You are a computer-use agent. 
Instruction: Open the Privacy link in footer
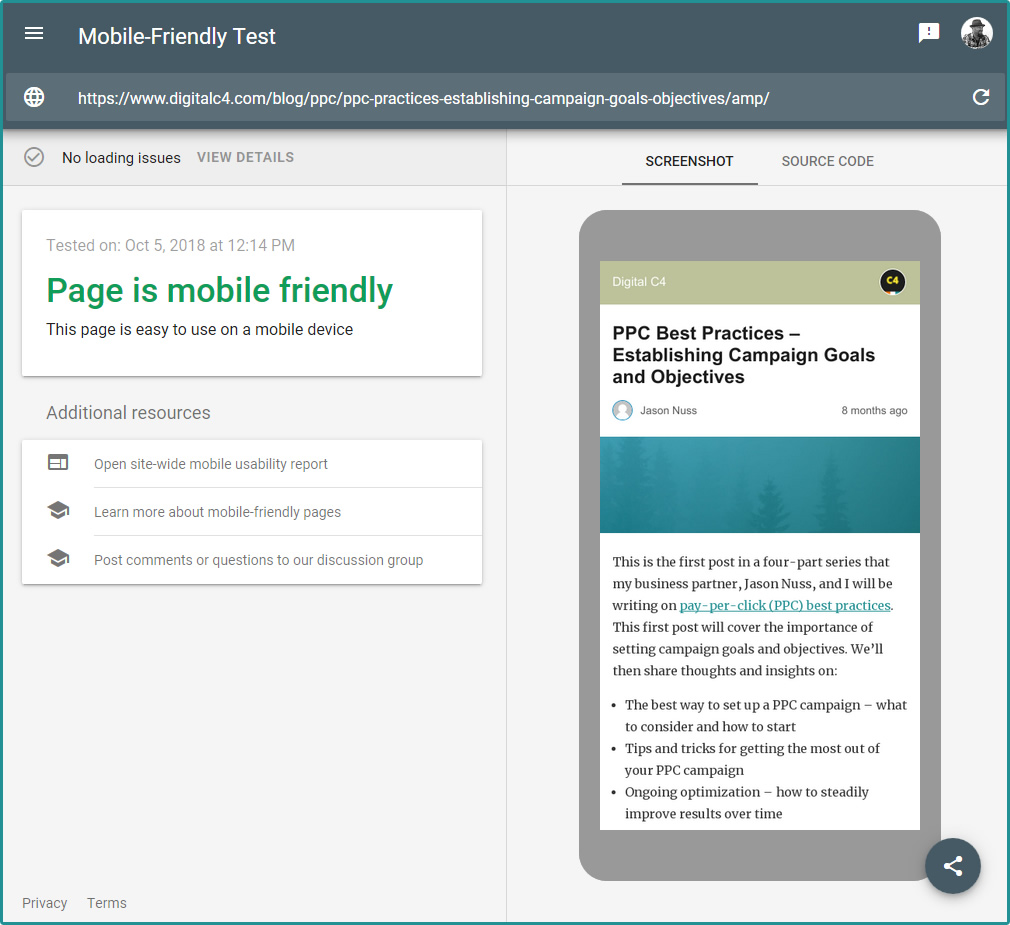click(x=45, y=903)
